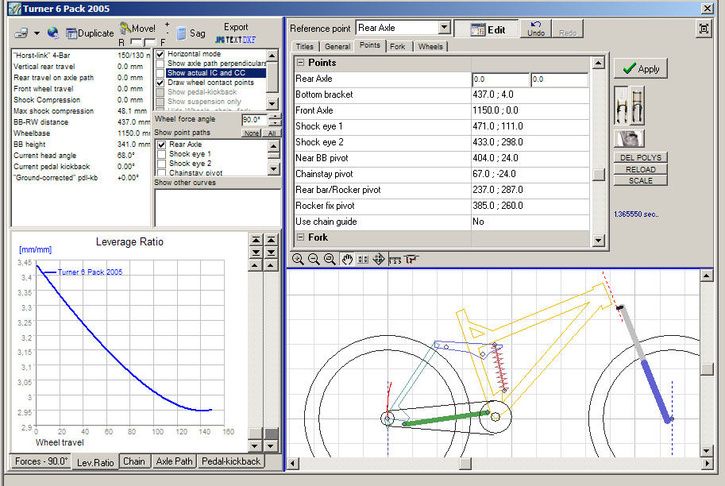Click the ruler measurement icon
The height and width of the screenshot is (486, 725).
(395, 260)
